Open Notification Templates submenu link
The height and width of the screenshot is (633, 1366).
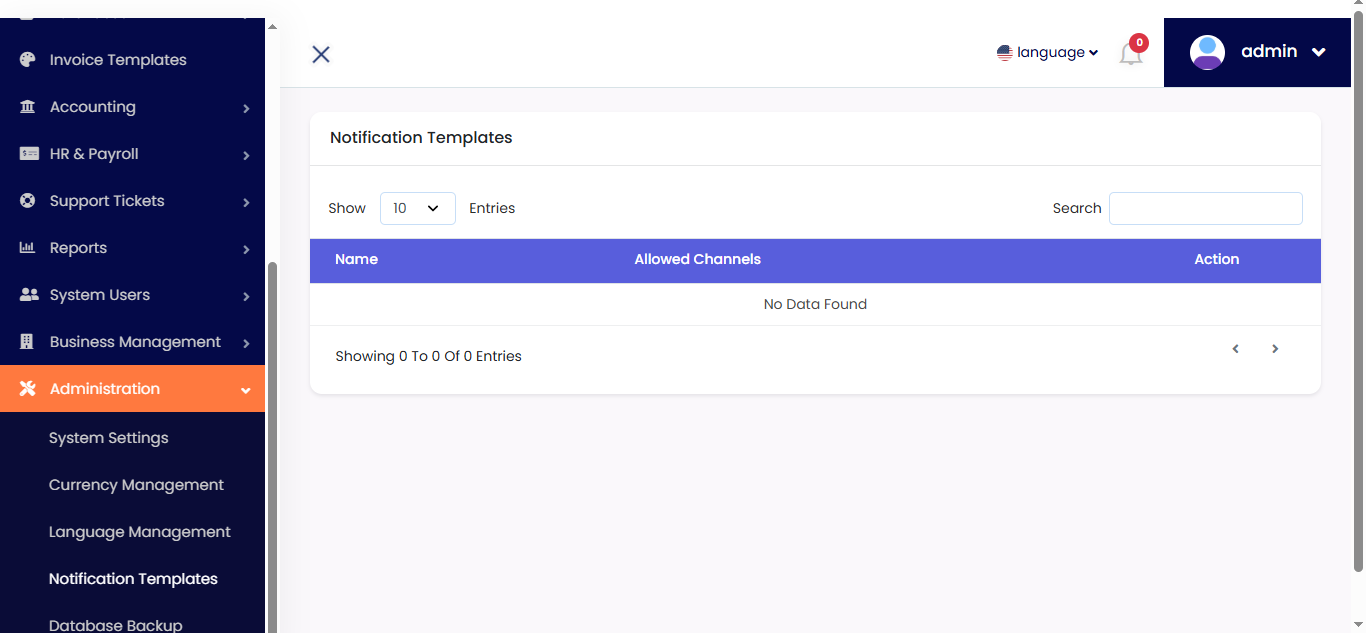pos(133,579)
